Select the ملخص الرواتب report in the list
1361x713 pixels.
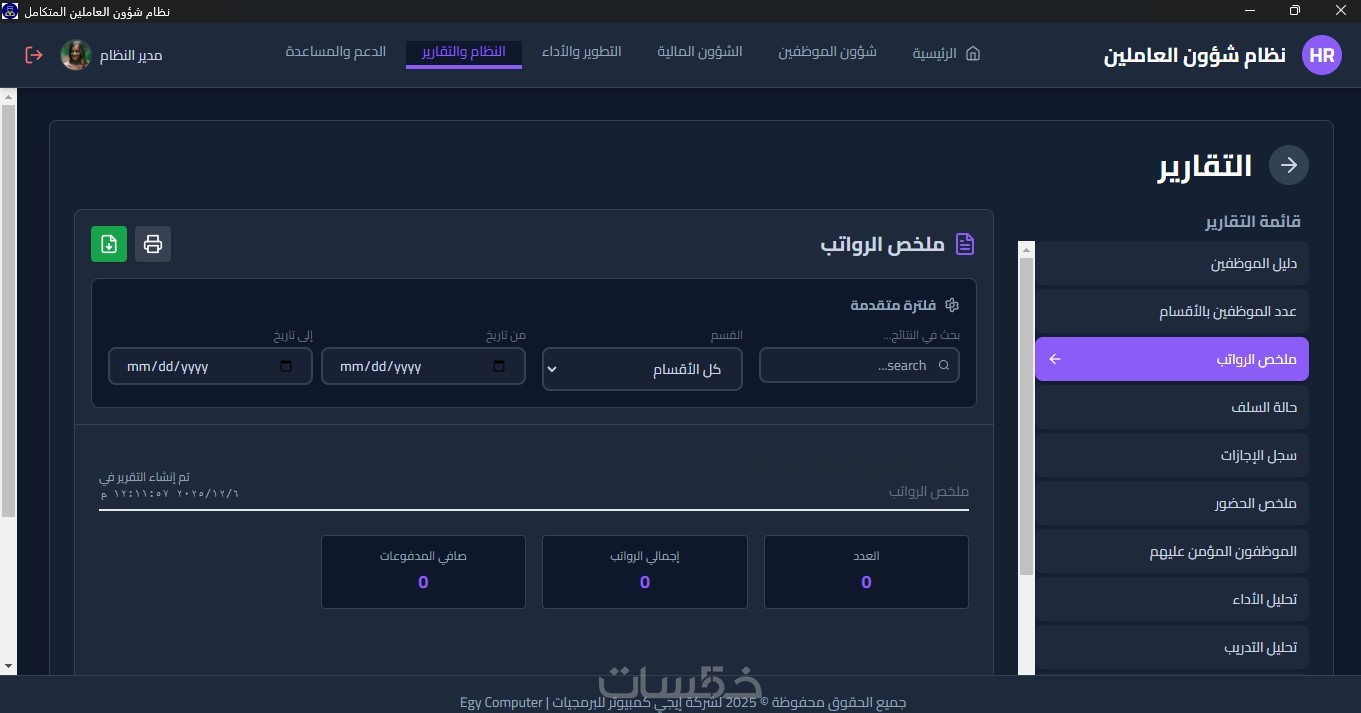(x=1172, y=359)
